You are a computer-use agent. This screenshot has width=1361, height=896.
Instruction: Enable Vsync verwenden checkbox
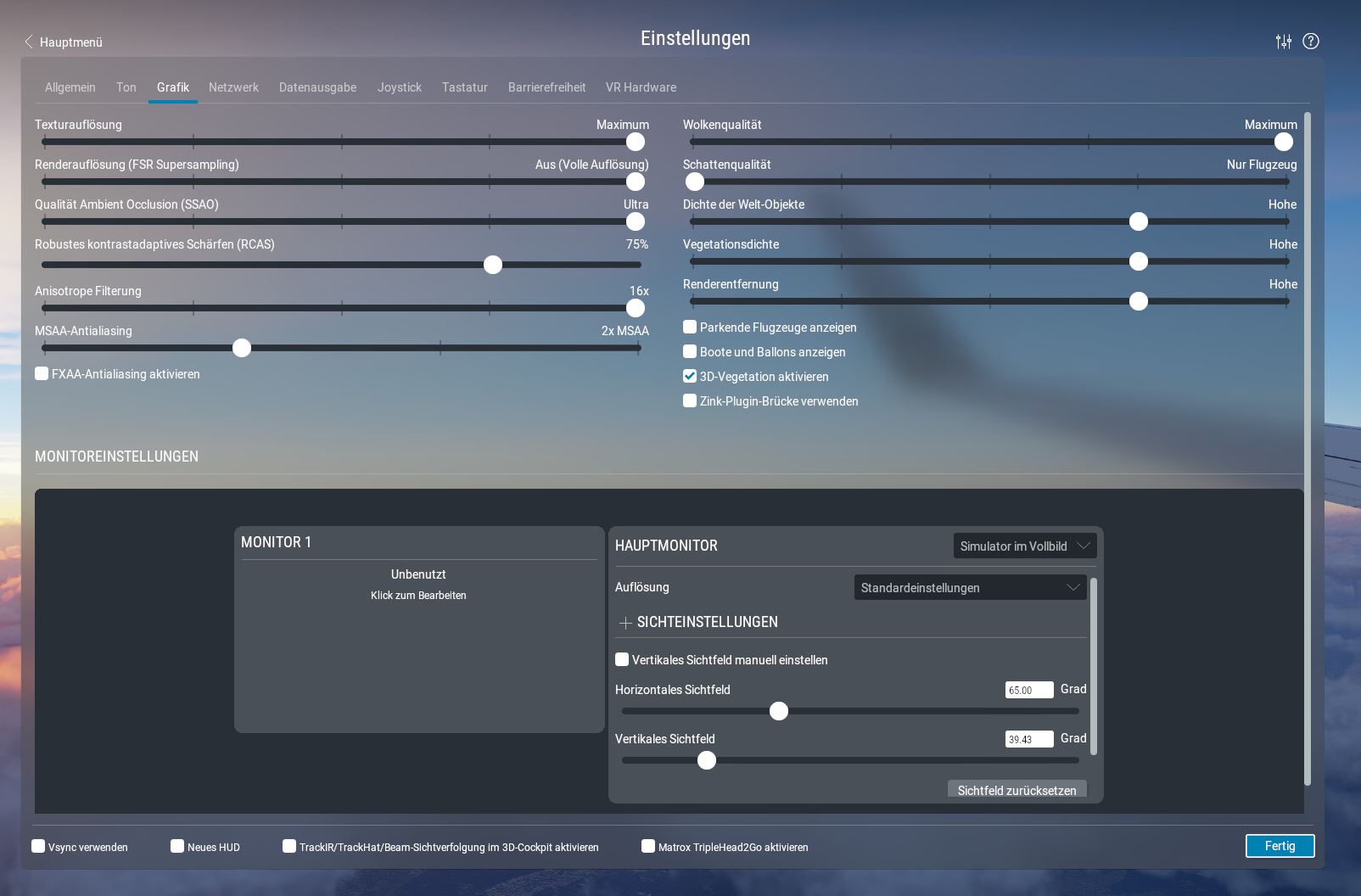[x=38, y=846]
